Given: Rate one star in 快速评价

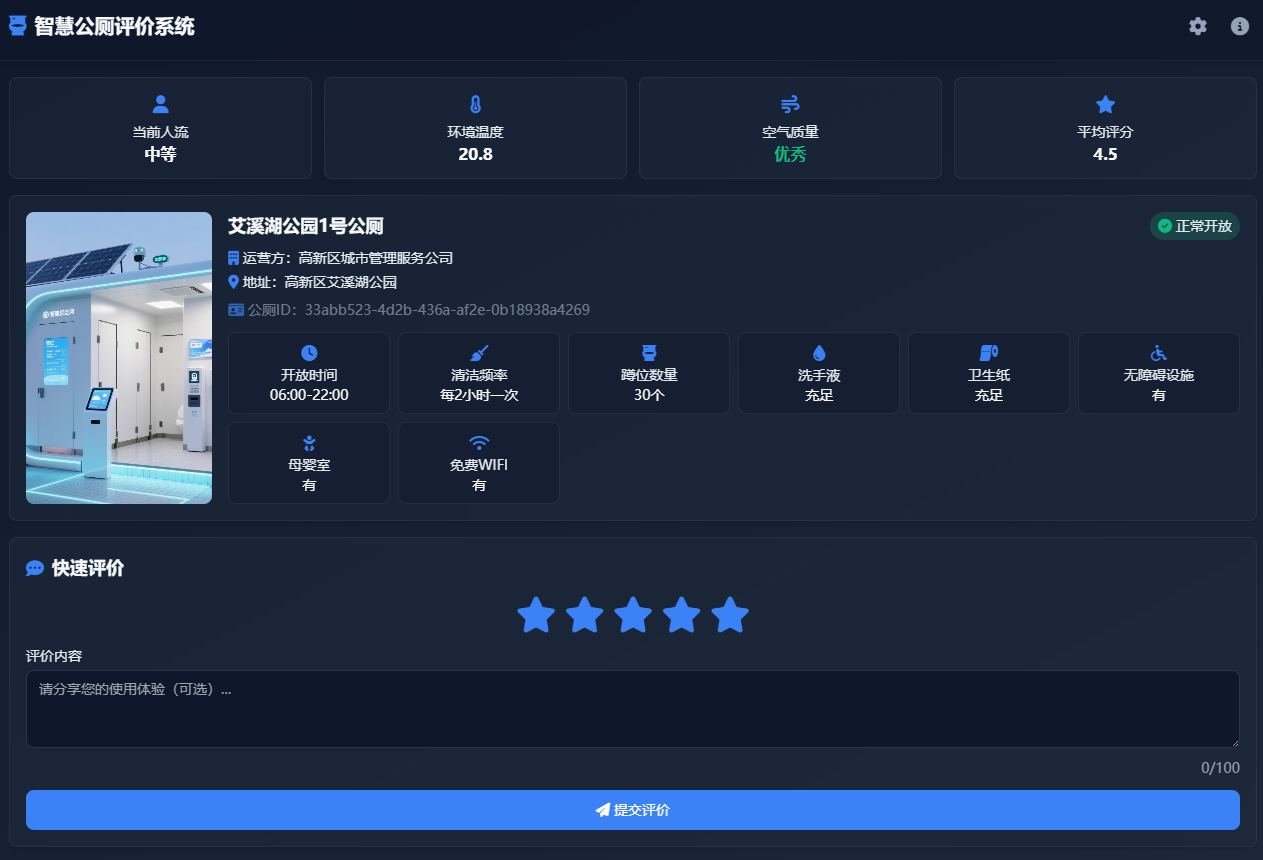Looking at the screenshot, I should (x=536, y=615).
